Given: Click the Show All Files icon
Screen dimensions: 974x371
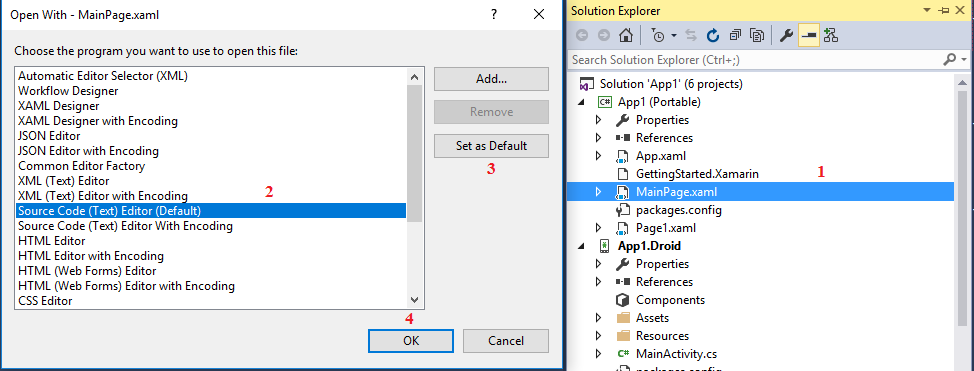Looking at the screenshot, I should coord(757,35).
